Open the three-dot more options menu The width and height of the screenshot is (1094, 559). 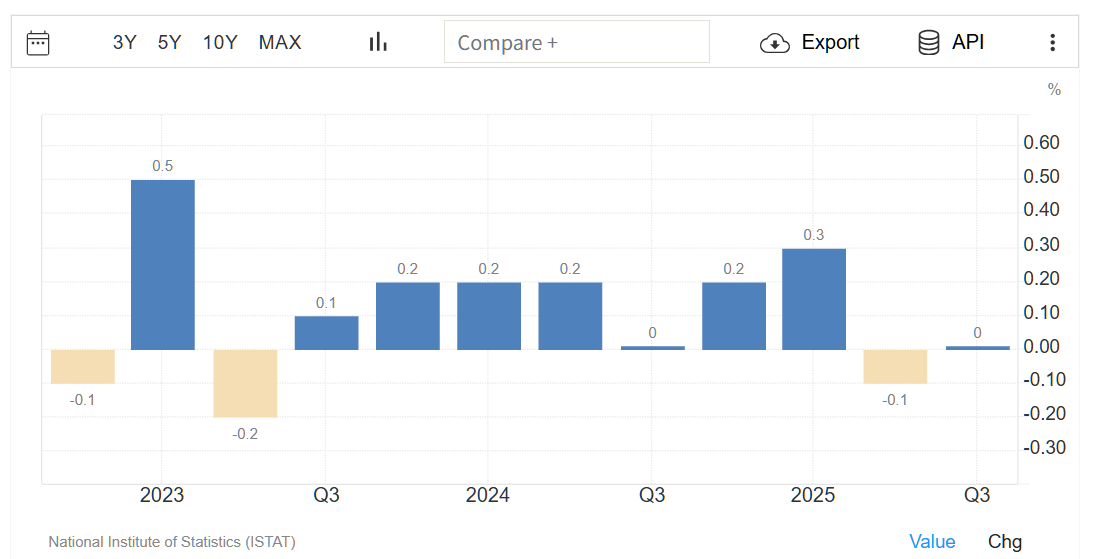click(x=1052, y=42)
